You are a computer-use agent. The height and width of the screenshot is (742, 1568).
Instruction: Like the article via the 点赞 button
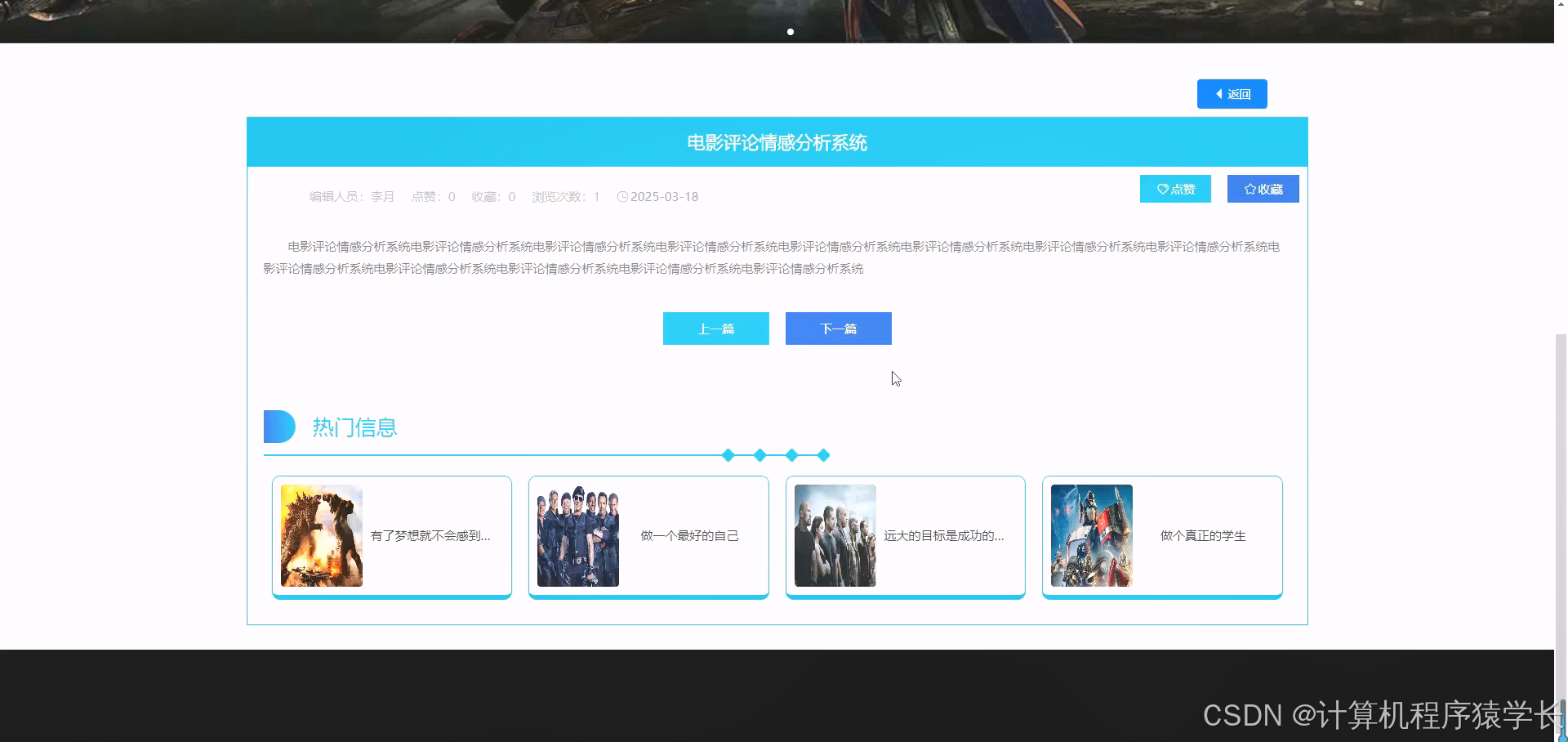click(x=1175, y=189)
